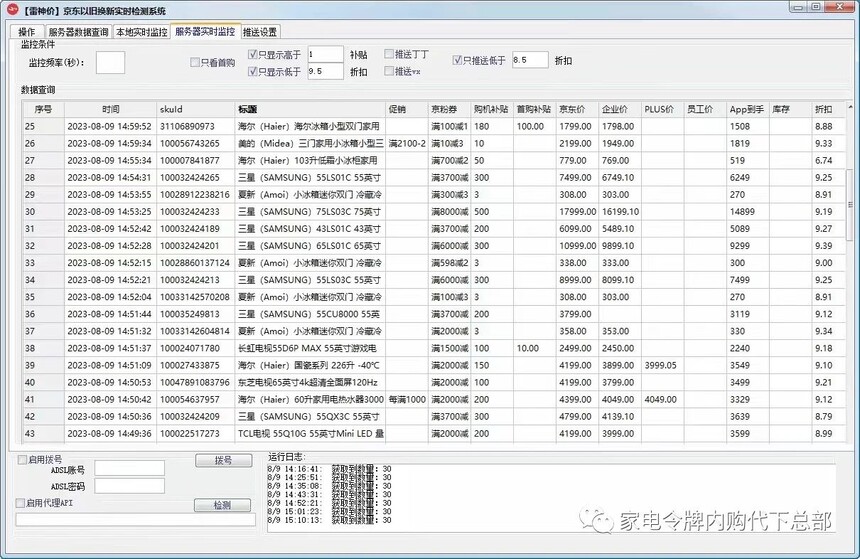Click the ADSL密码 input field
This screenshot has width=860, height=559.
point(129,485)
